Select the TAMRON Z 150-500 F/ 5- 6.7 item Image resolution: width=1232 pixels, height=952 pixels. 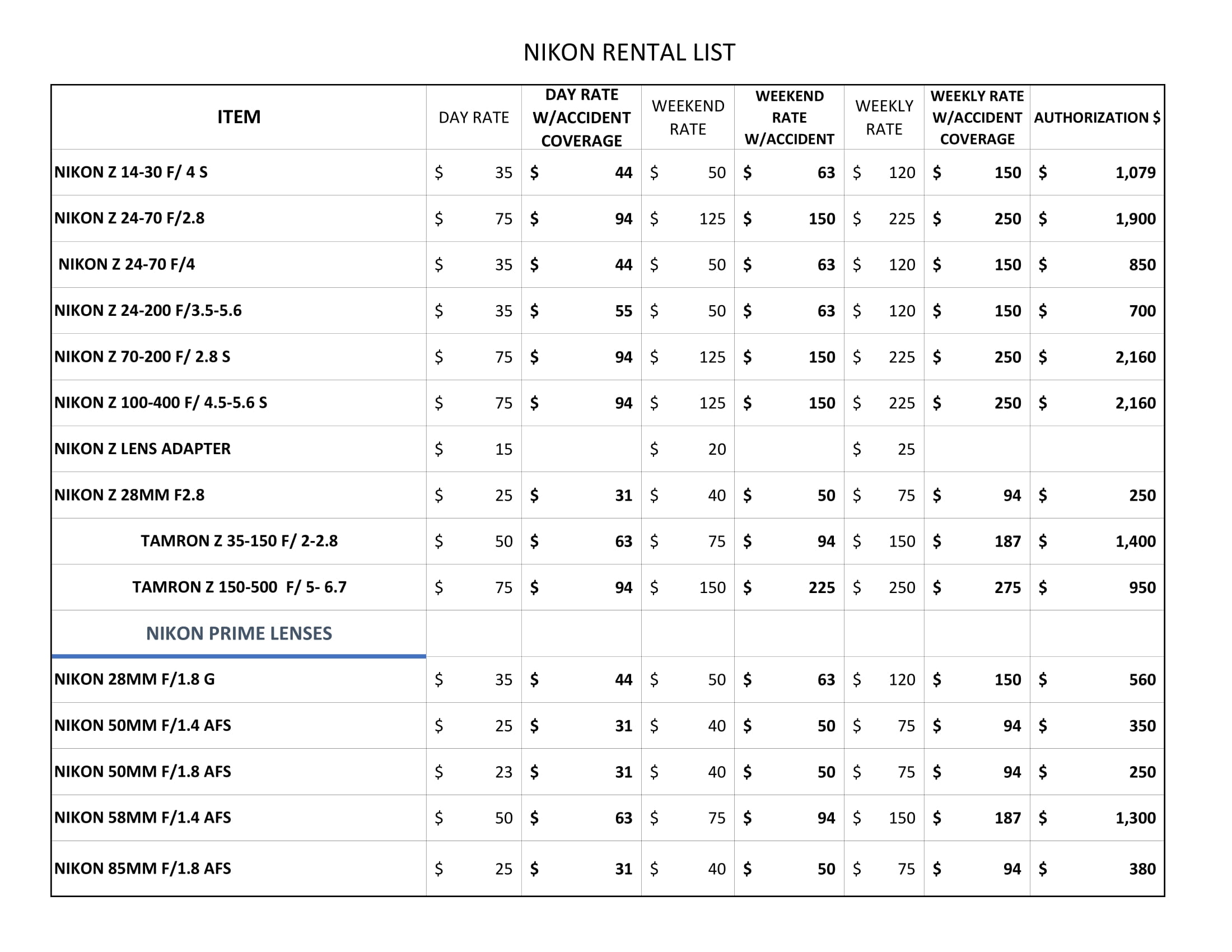click(239, 587)
